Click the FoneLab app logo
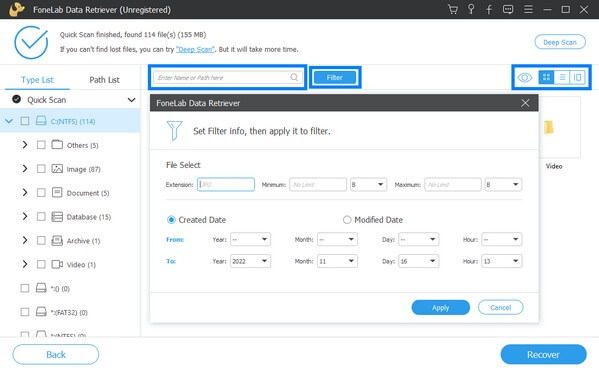Screen dimensions: 599x376 pyautogui.click(x=17, y=9)
